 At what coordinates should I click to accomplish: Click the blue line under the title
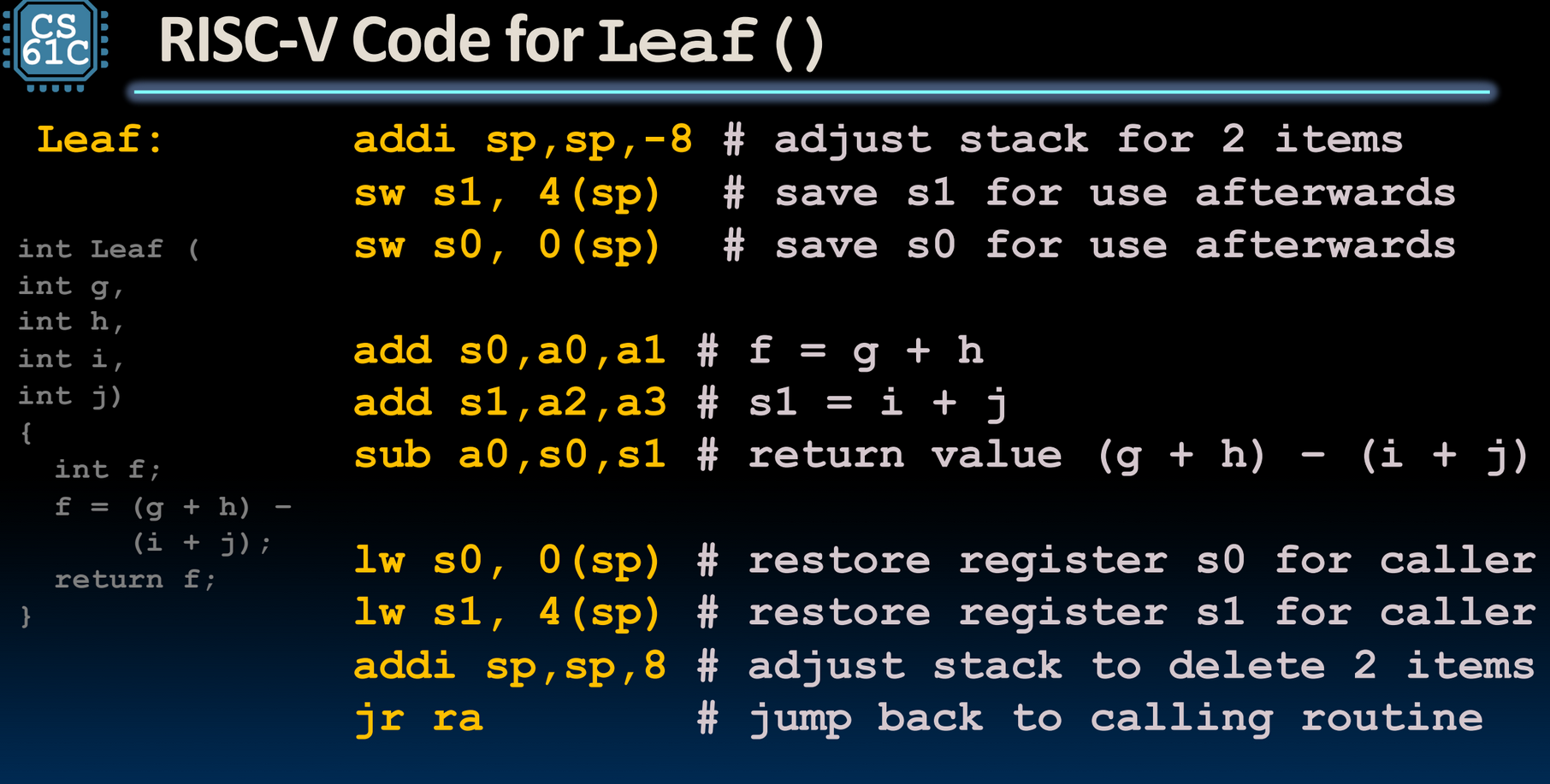click(812, 91)
